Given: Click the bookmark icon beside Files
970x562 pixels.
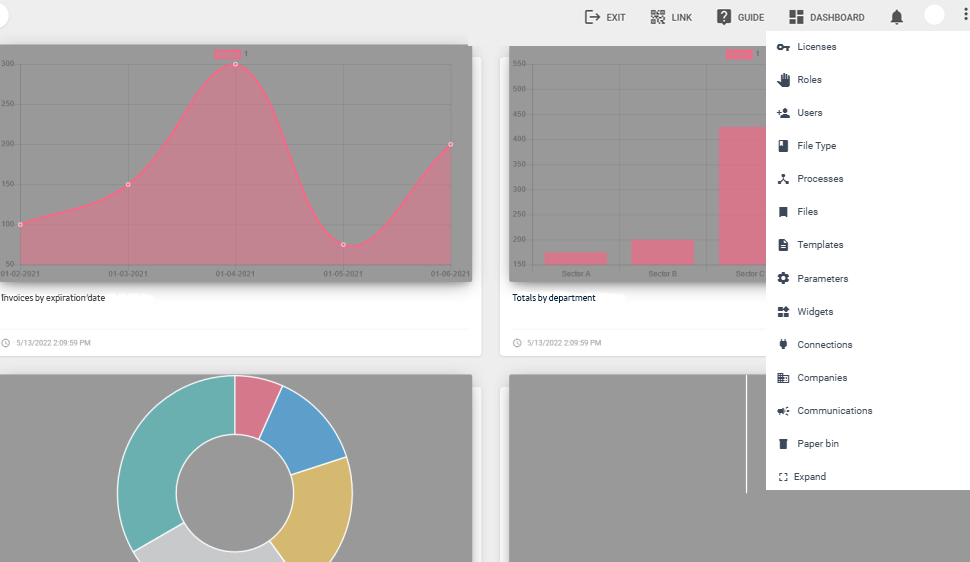Looking at the screenshot, I should pyautogui.click(x=783, y=212).
